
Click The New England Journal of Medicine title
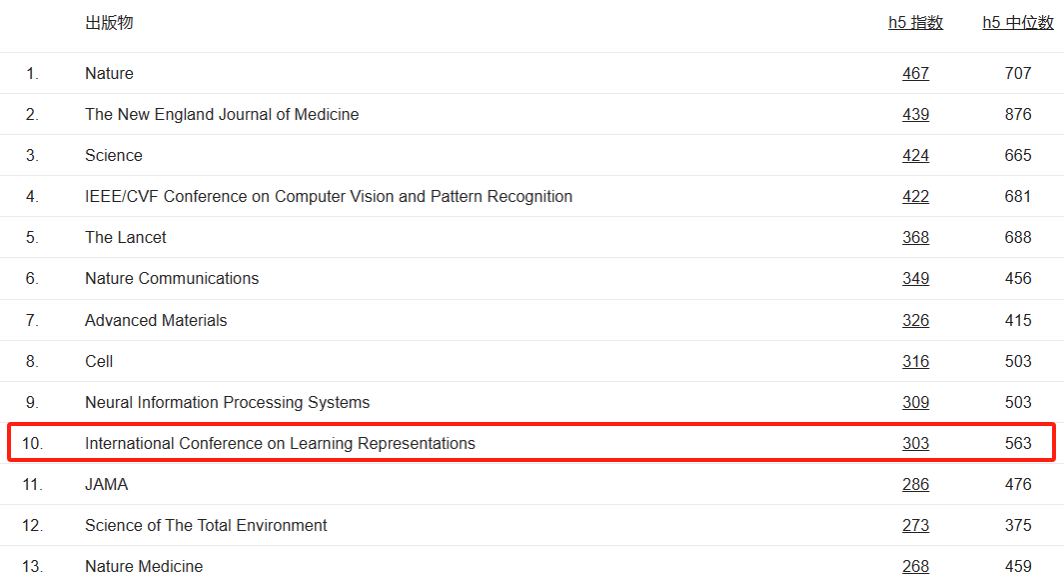coord(222,114)
